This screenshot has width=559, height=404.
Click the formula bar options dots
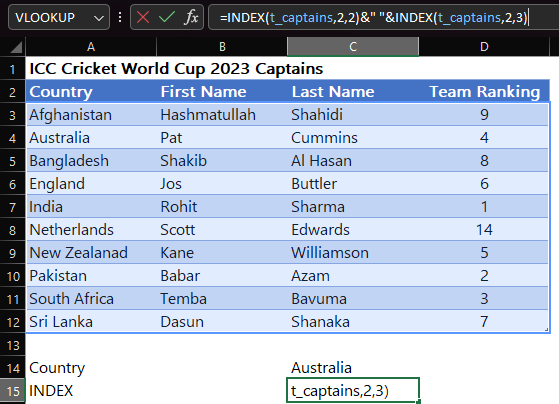[x=120, y=17]
